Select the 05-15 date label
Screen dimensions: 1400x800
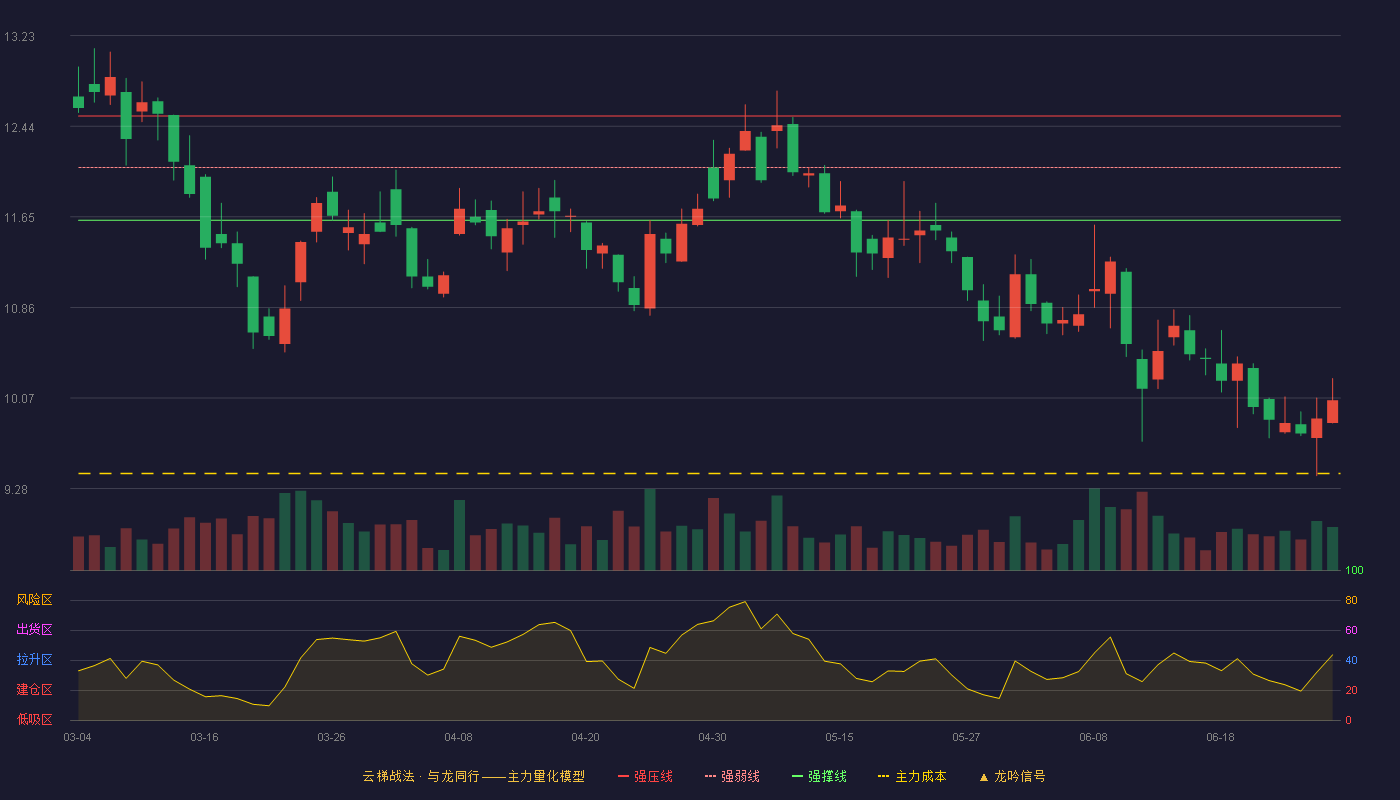point(839,737)
